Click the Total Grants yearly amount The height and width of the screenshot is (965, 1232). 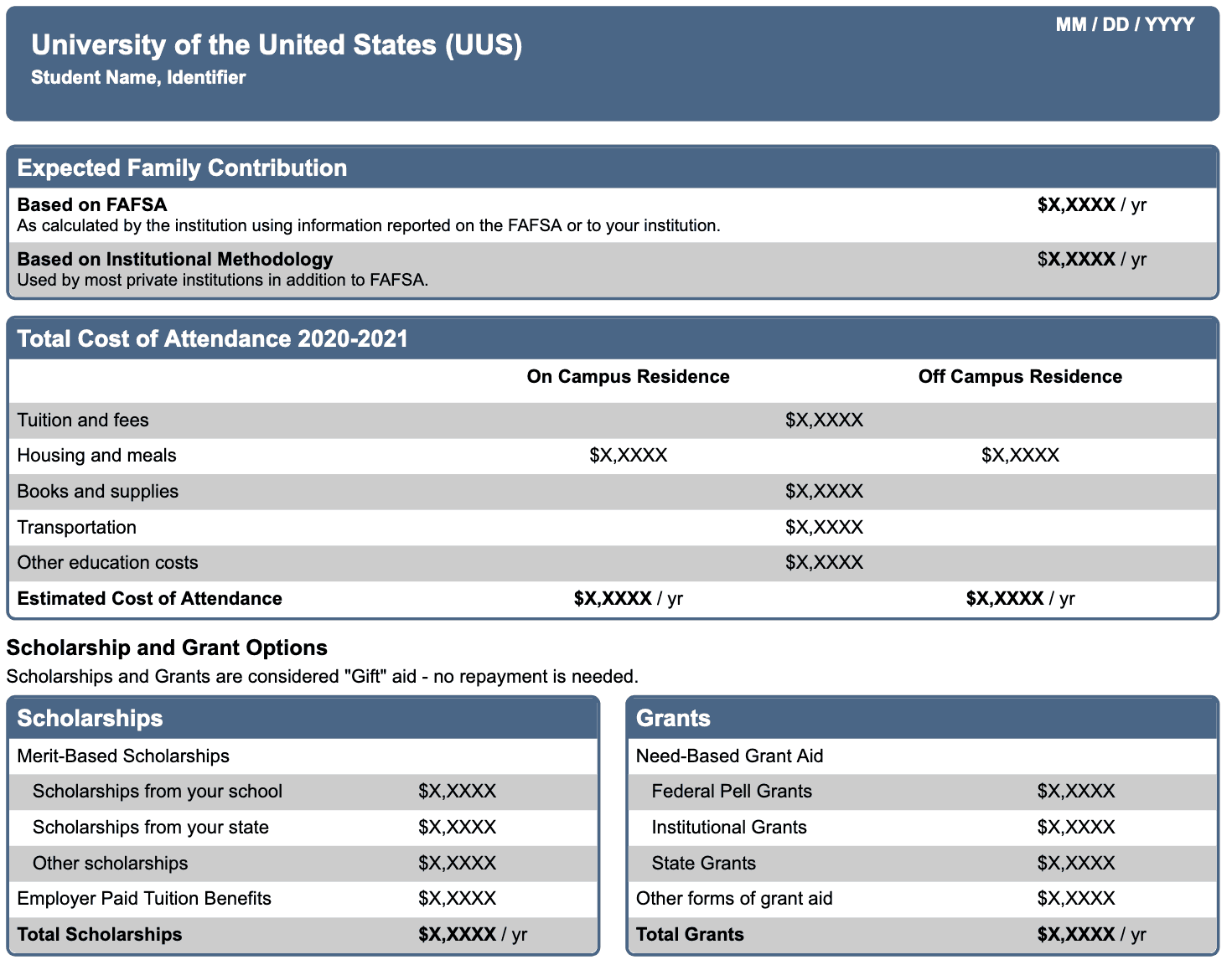click(x=1091, y=935)
